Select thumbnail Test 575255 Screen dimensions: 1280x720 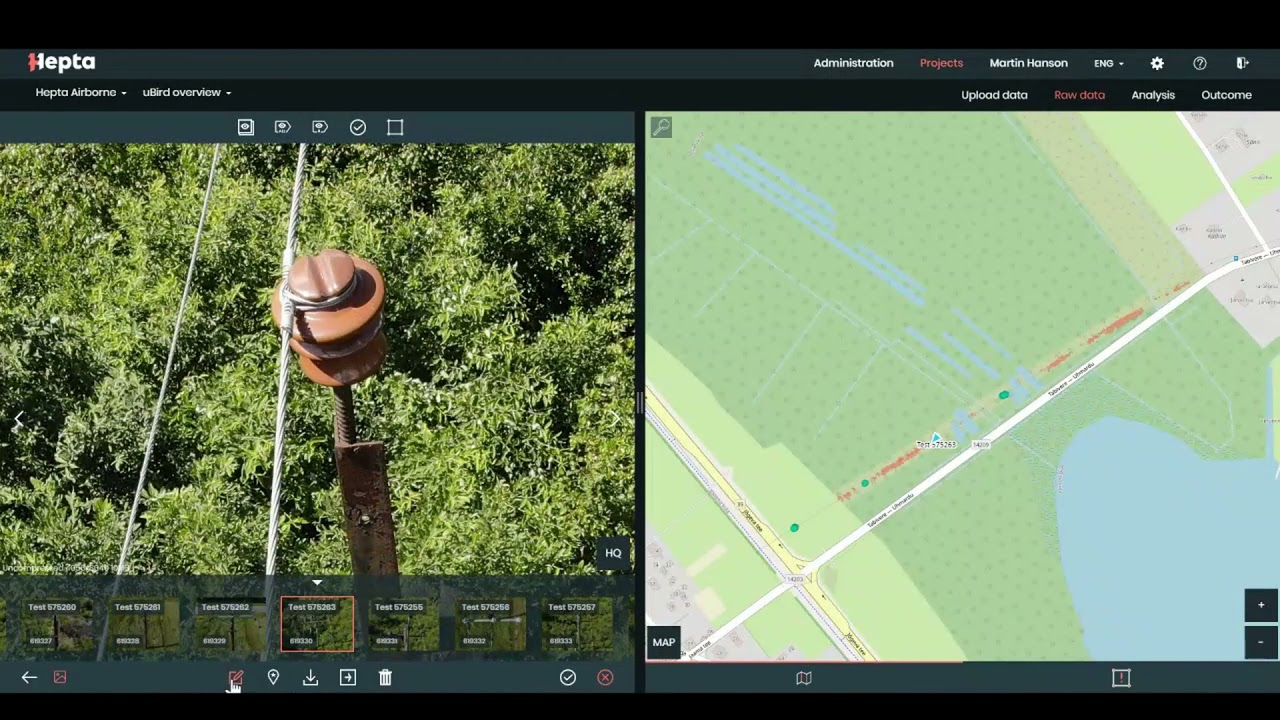point(403,624)
